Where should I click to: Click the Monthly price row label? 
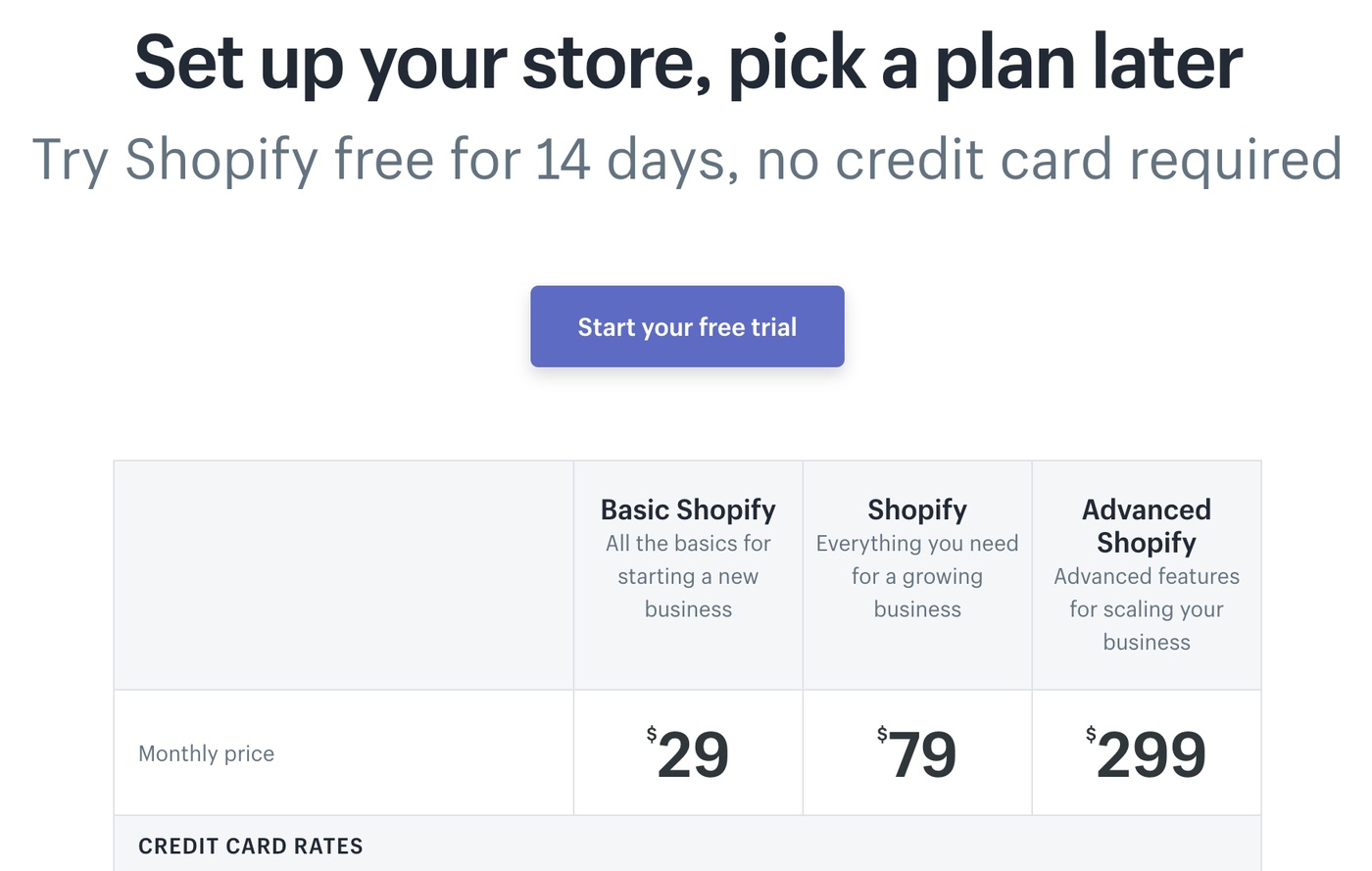(x=206, y=753)
